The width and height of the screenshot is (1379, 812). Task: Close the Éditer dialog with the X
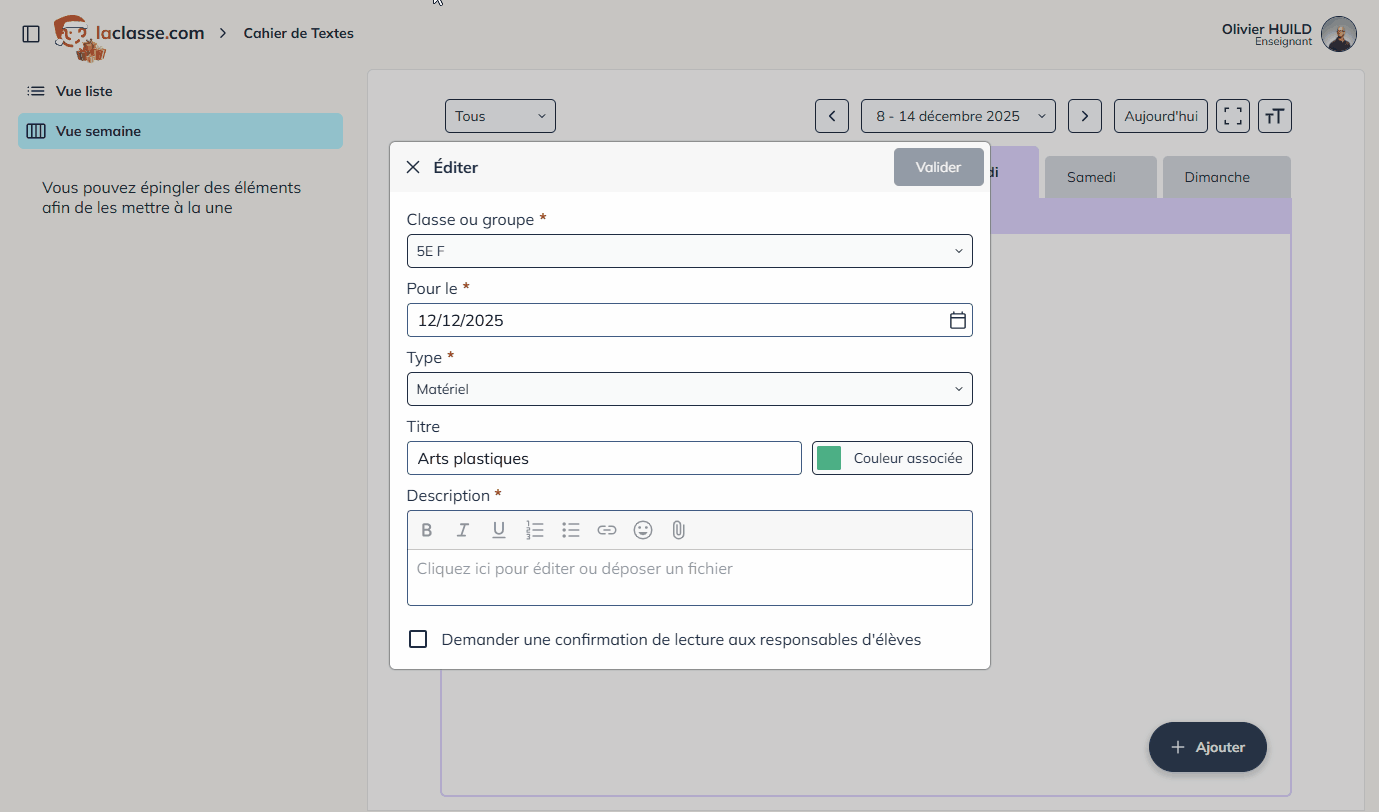413,167
